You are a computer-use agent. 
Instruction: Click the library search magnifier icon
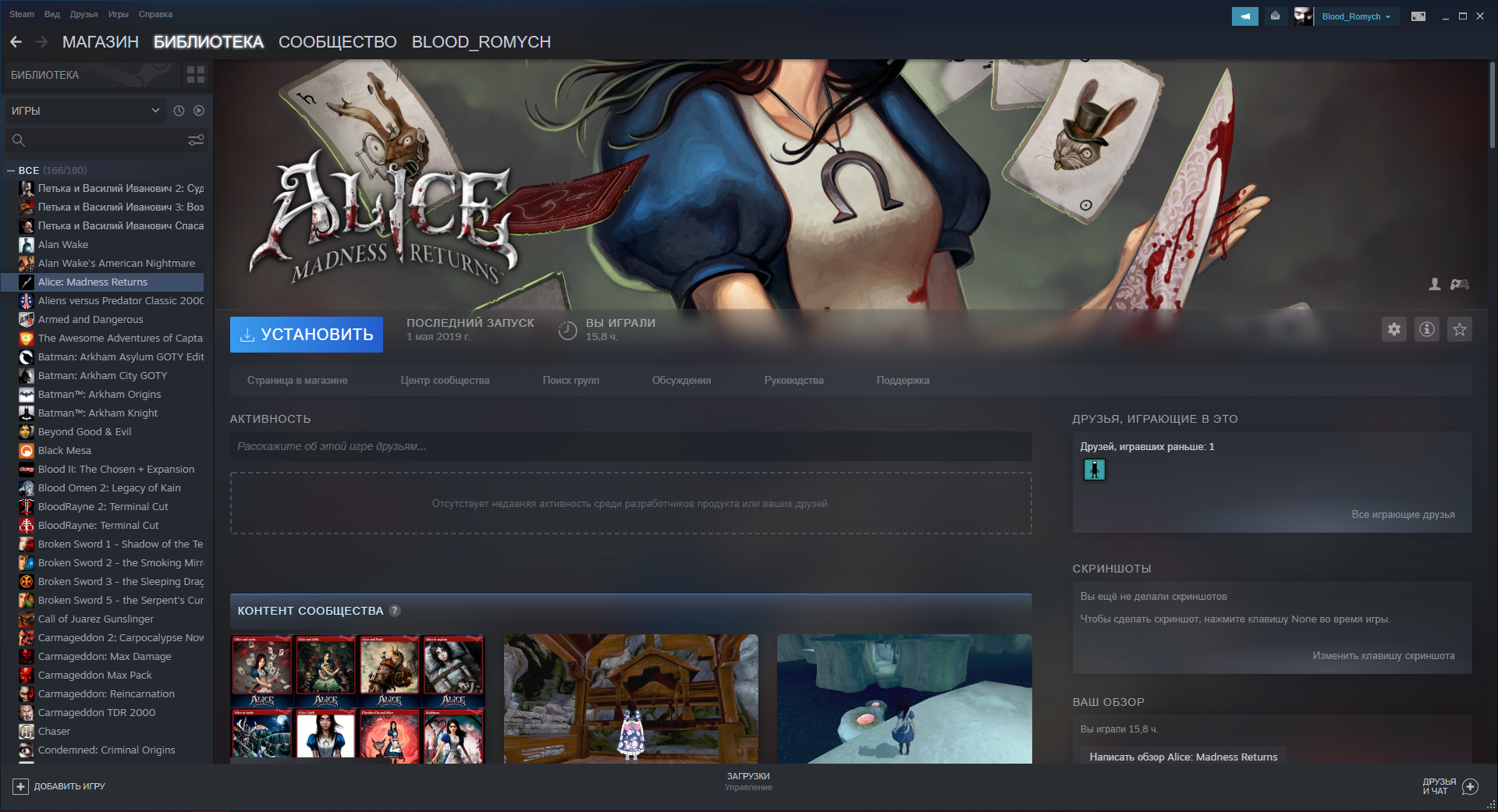pos(19,140)
